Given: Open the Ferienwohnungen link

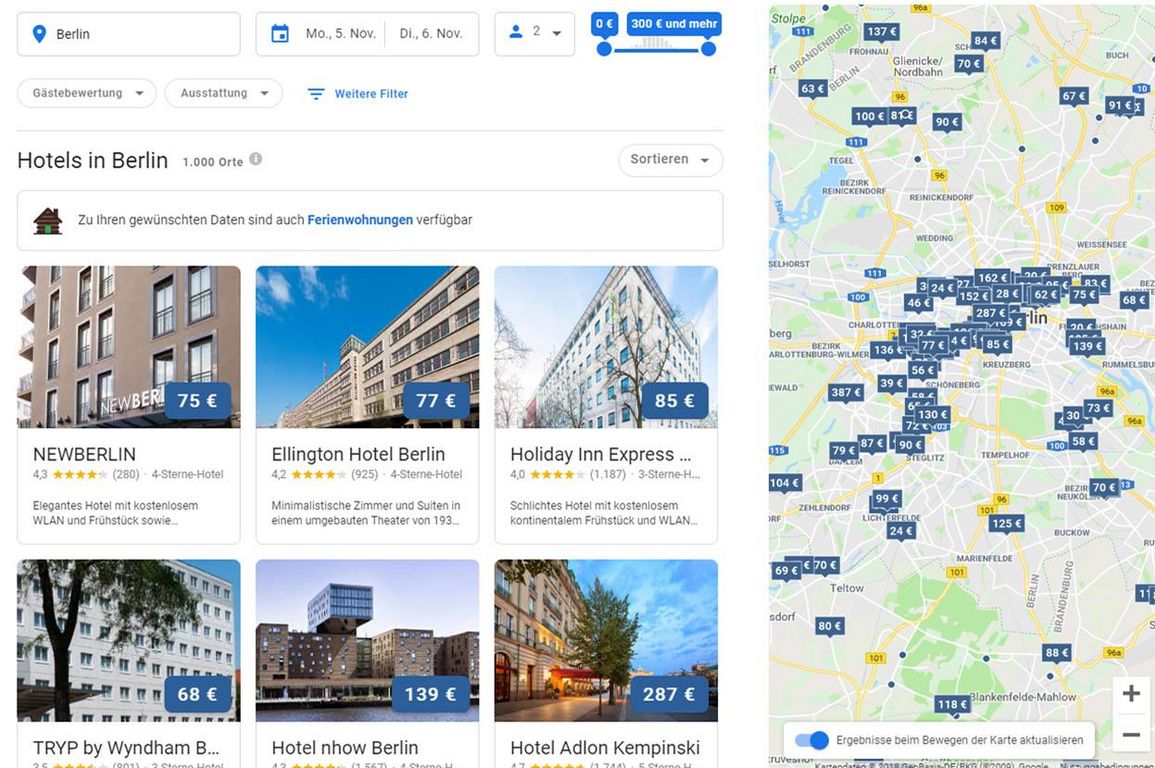Looking at the screenshot, I should pos(360,220).
